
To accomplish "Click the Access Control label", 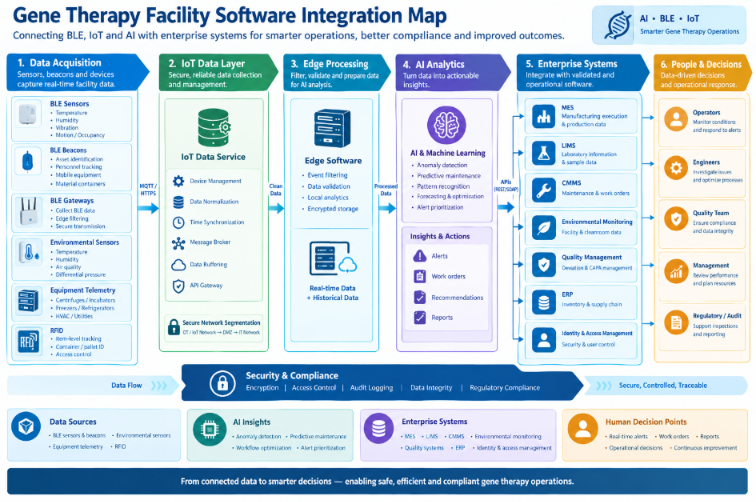I will coord(314,388).
